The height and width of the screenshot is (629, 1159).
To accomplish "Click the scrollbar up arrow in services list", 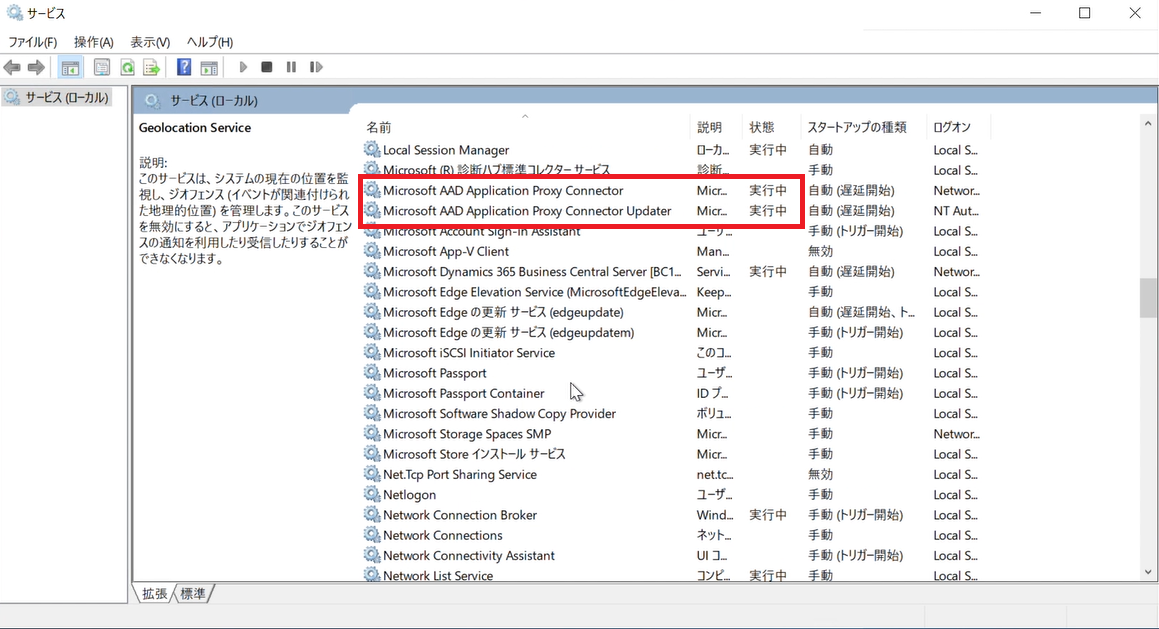I will tap(1148, 124).
